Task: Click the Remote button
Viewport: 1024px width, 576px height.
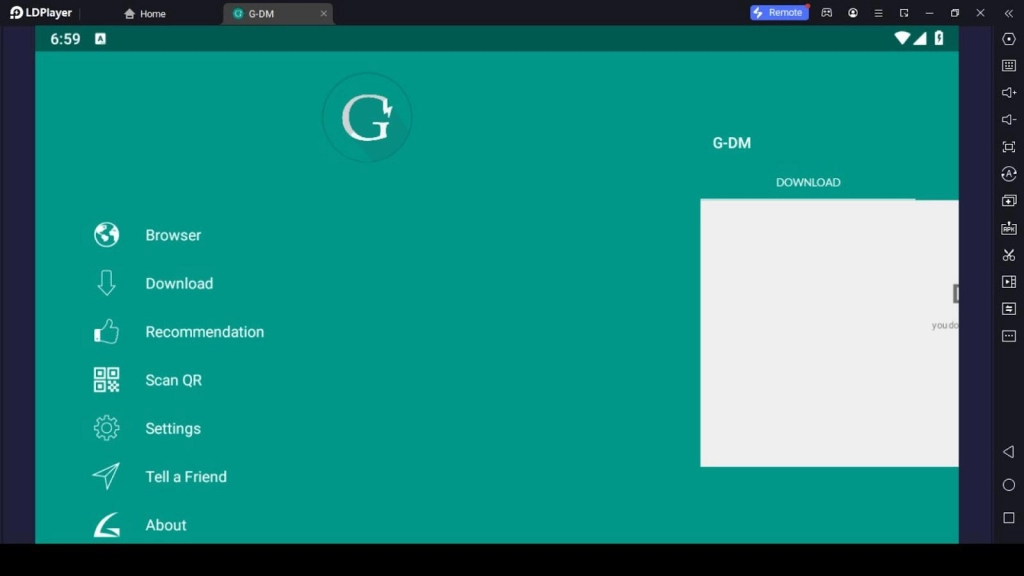Action: [x=779, y=12]
